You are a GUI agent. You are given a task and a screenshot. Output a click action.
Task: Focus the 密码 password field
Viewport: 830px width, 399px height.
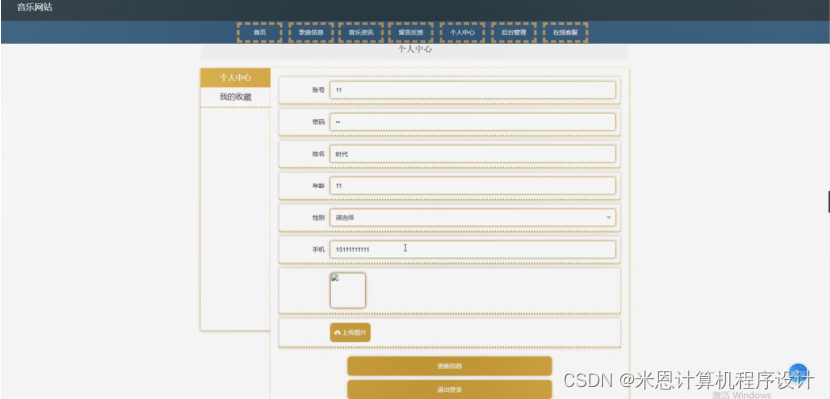(473, 122)
